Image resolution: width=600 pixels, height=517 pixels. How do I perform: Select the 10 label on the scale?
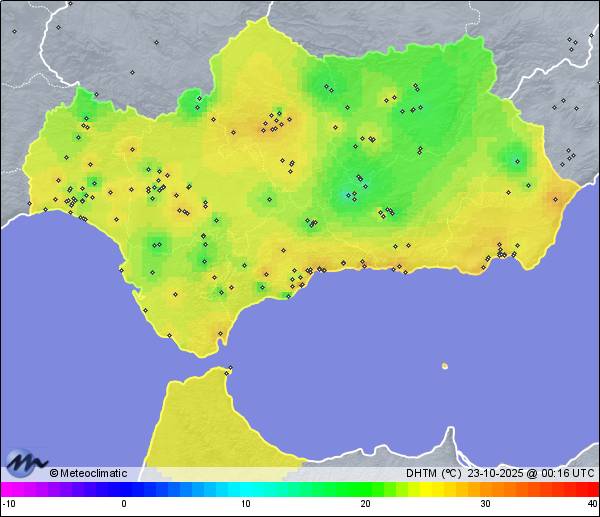[x=245, y=503]
